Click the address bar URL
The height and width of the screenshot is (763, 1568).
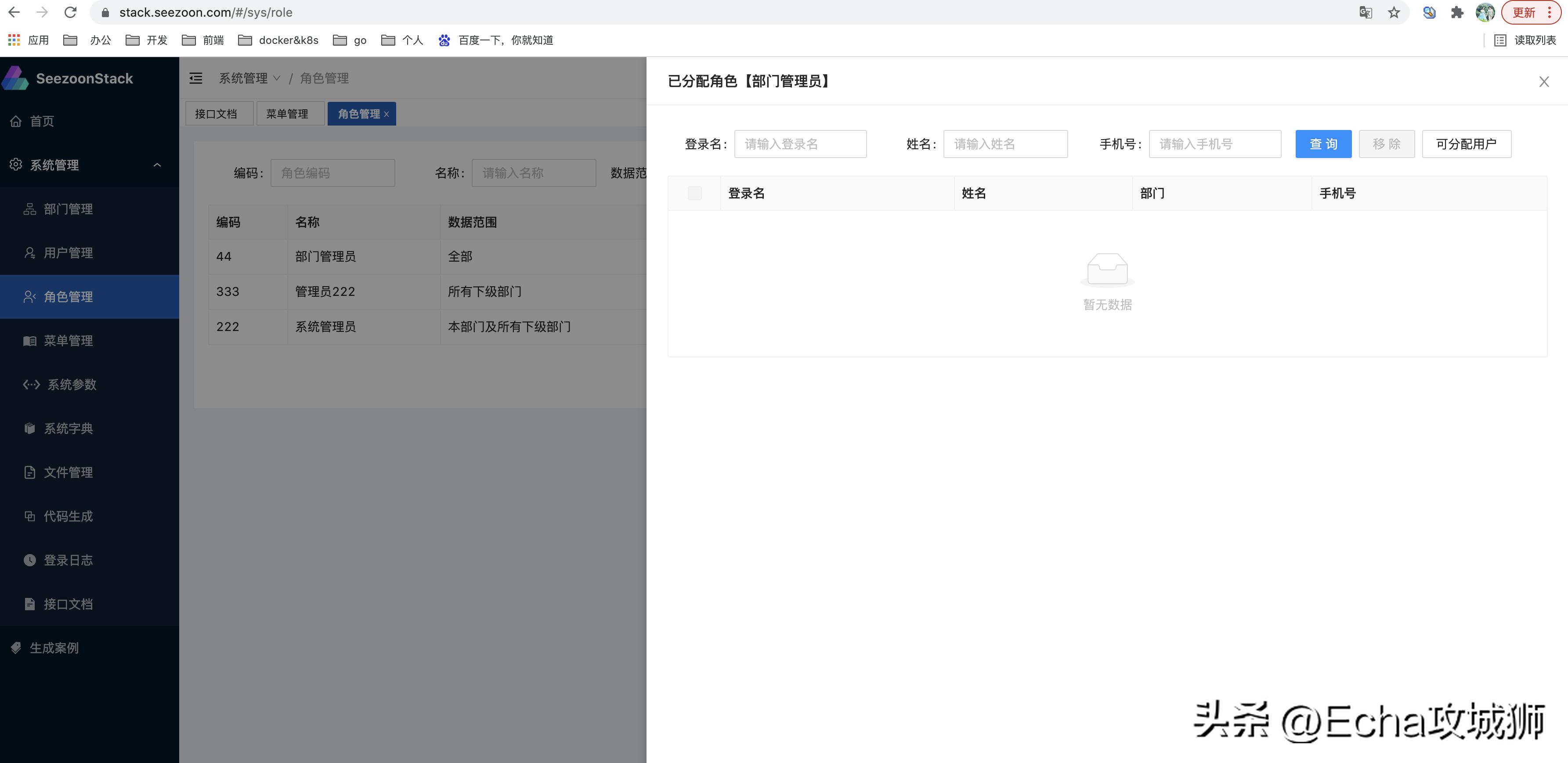tap(206, 12)
